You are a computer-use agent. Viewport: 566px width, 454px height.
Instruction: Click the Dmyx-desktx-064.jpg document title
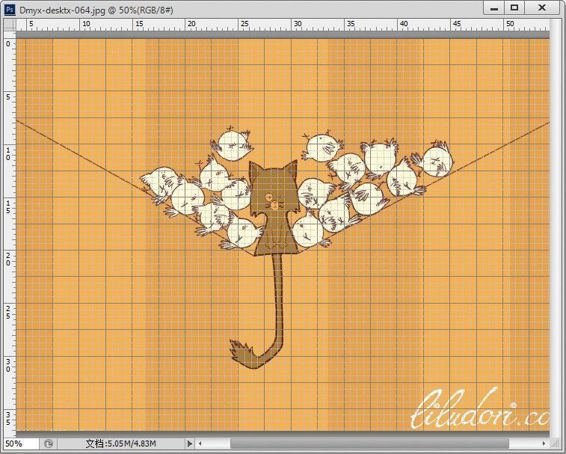point(62,10)
